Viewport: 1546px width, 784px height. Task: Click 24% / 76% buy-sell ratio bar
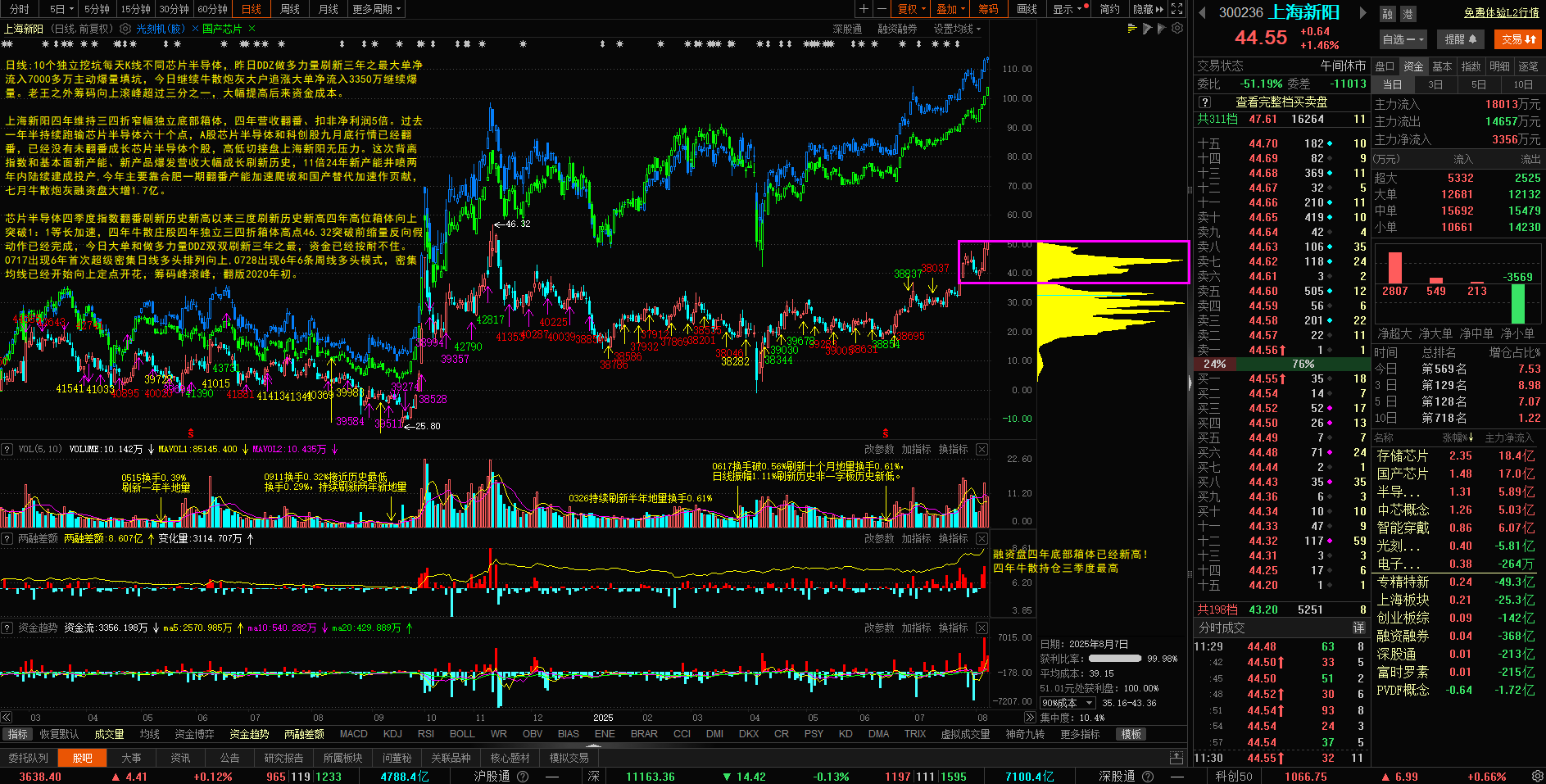[1282, 364]
